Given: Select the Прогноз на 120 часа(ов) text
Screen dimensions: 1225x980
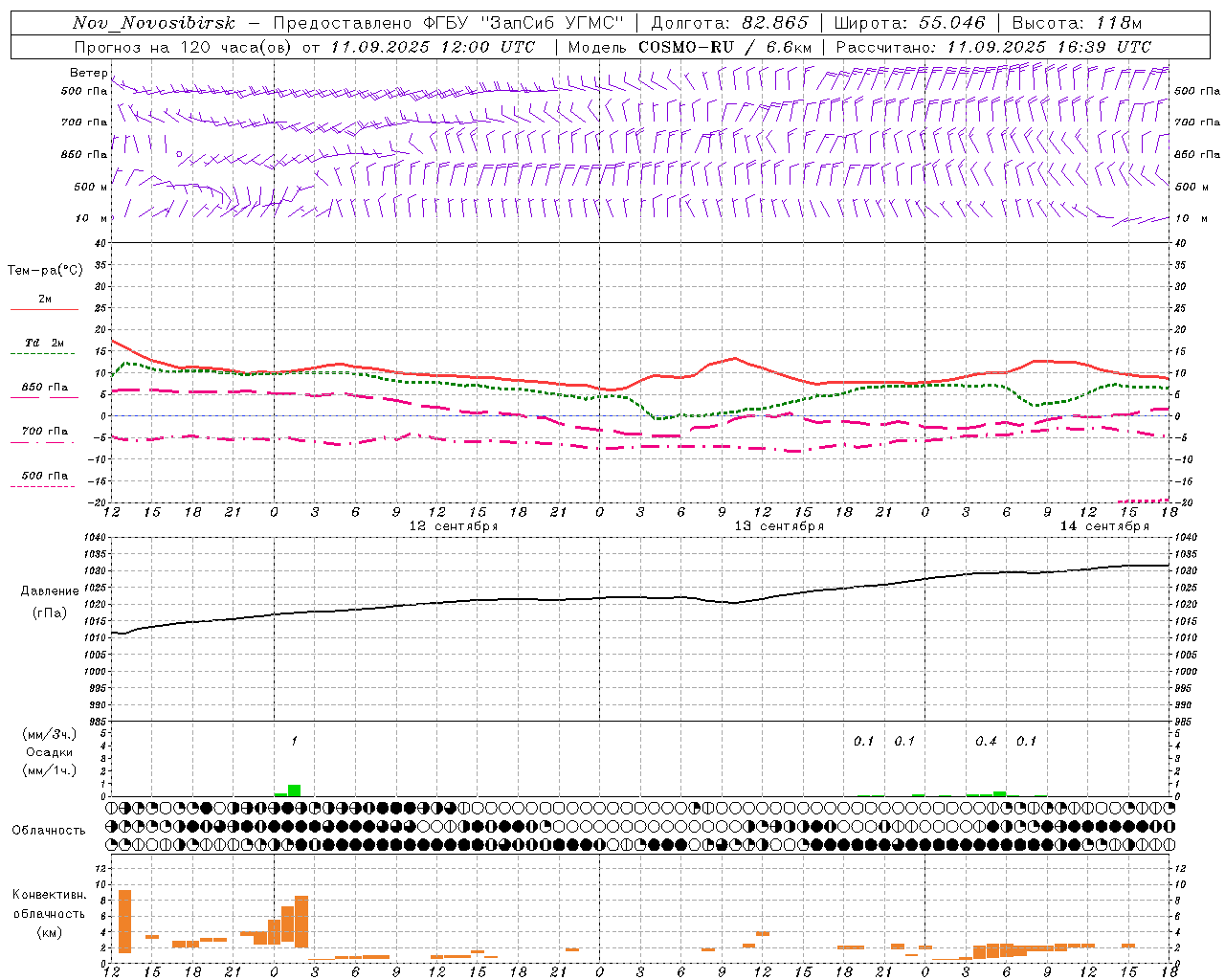Looking at the screenshot, I should point(183,47).
